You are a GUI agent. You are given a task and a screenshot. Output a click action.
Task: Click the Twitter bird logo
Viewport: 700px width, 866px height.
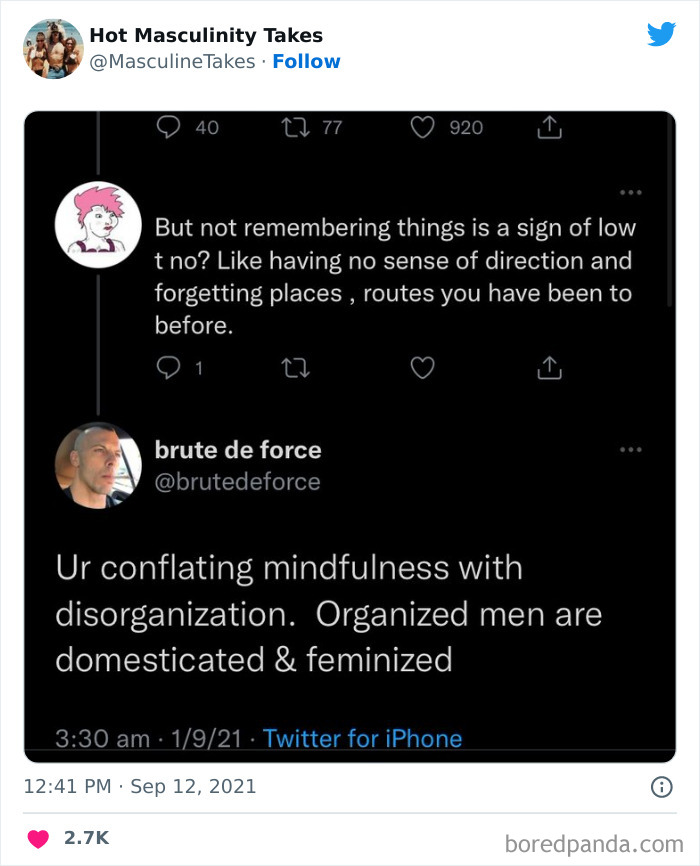662,34
